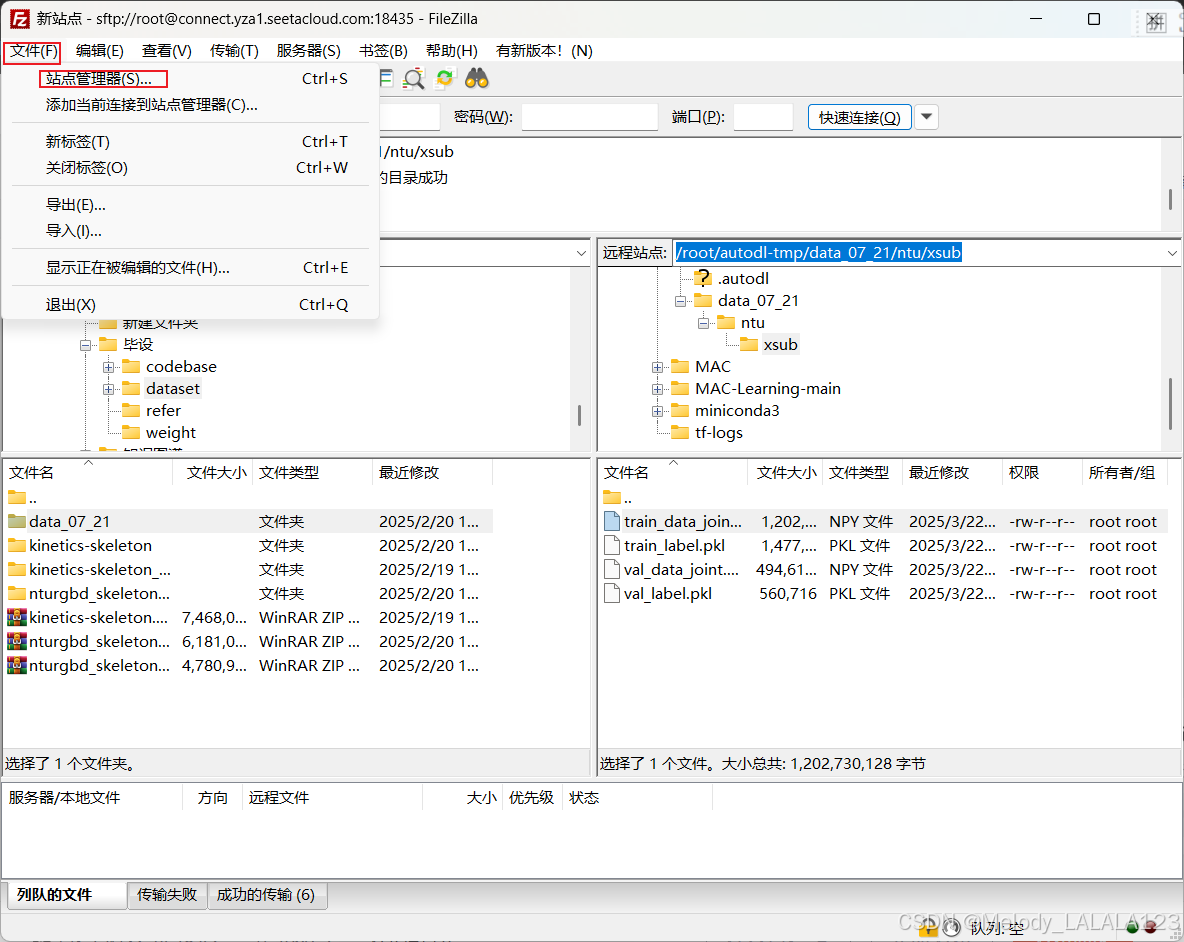This screenshot has width=1184, height=942.
Task: Sort local files by 最近修改 column
Action: [432, 473]
